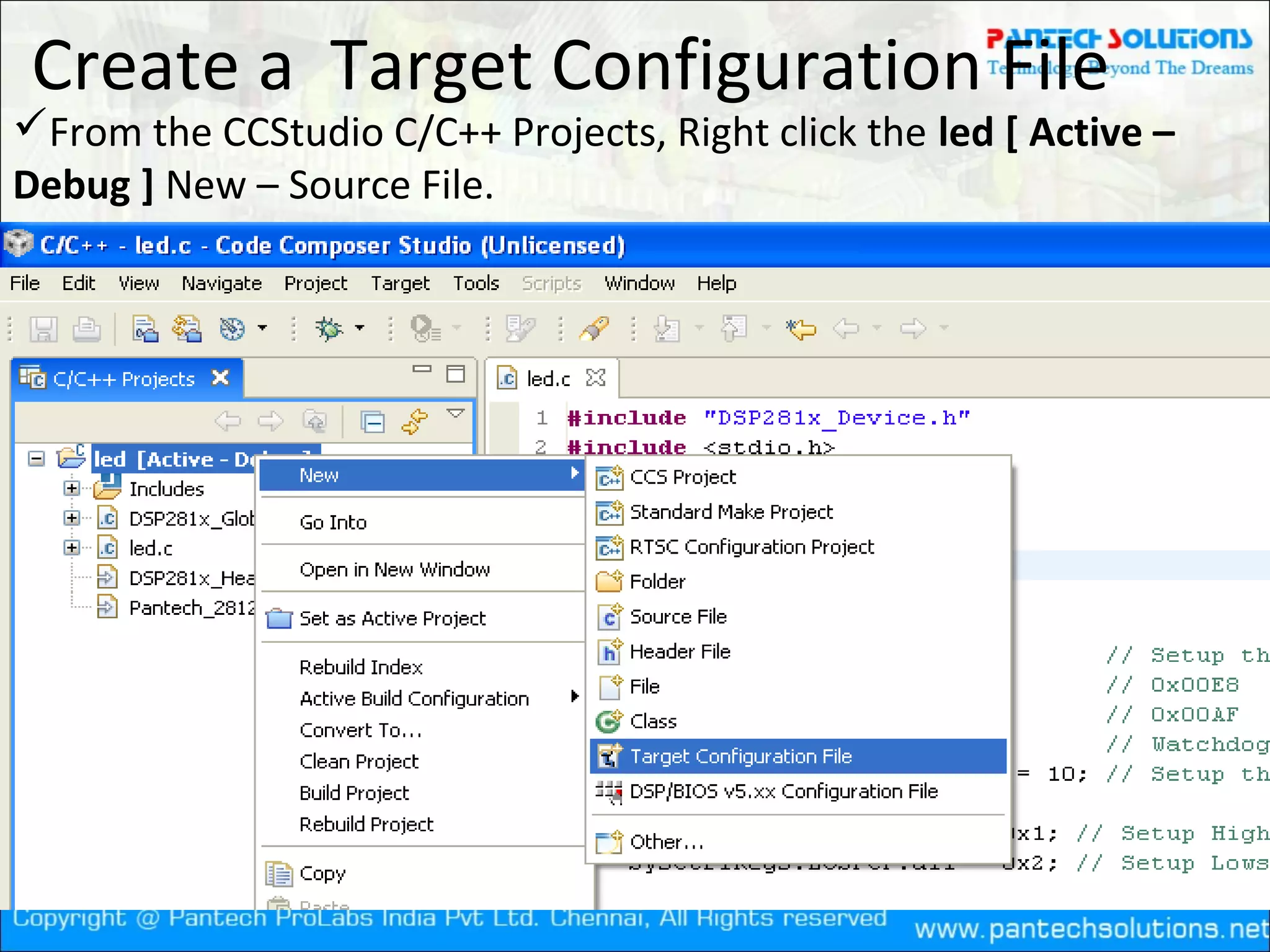Viewport: 1270px width, 952px height.
Task: Select Clean Project
Action: tap(422, 762)
